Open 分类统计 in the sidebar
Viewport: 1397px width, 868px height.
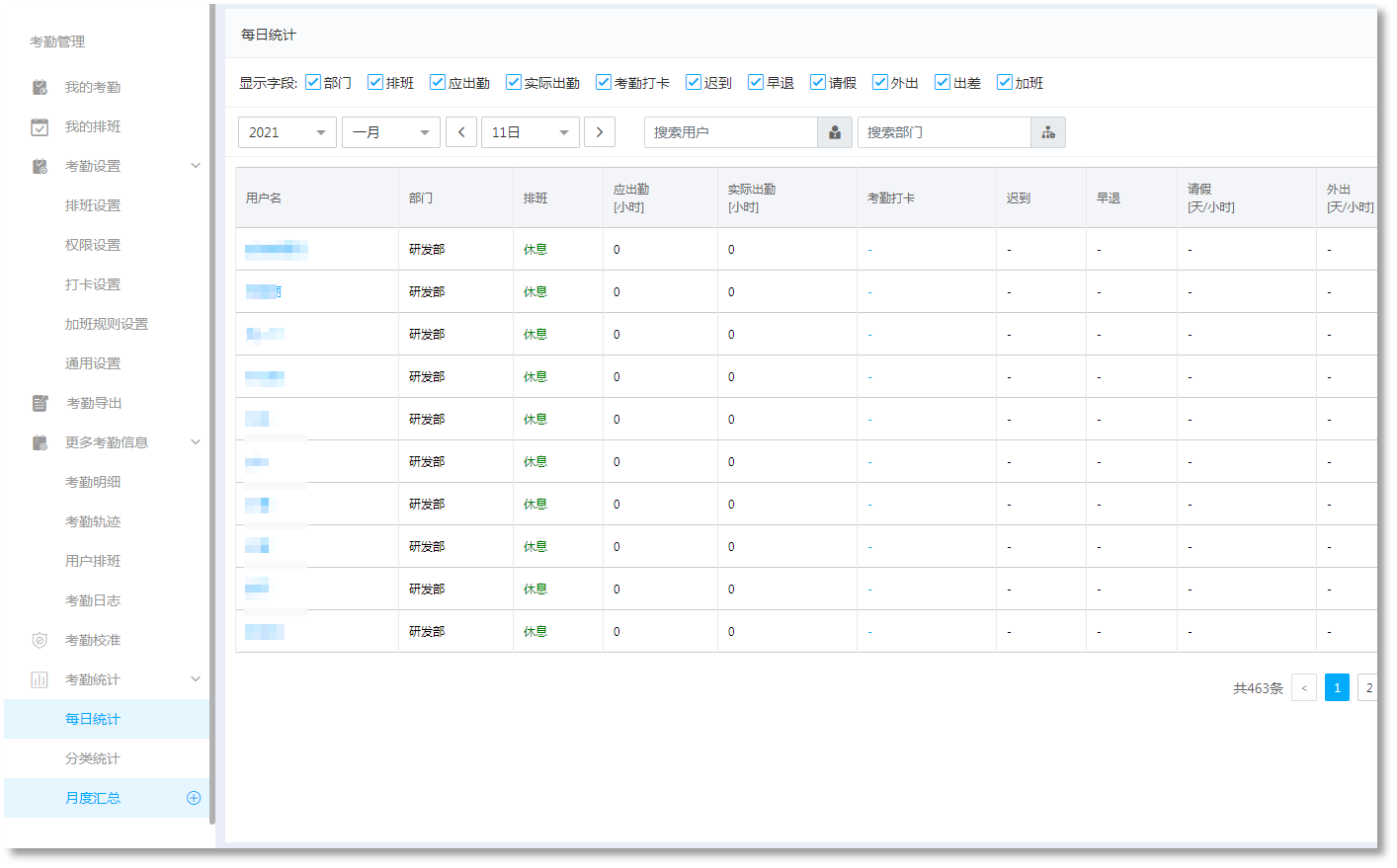tap(93, 758)
